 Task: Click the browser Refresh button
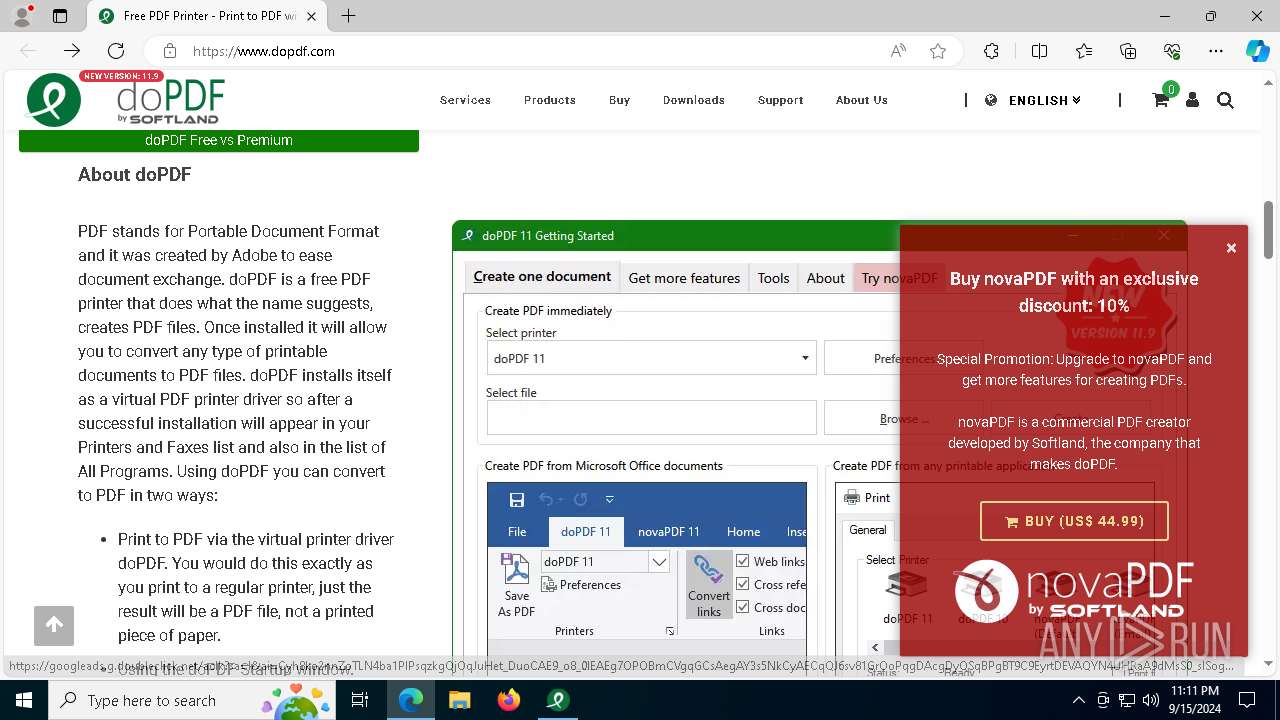[116, 51]
